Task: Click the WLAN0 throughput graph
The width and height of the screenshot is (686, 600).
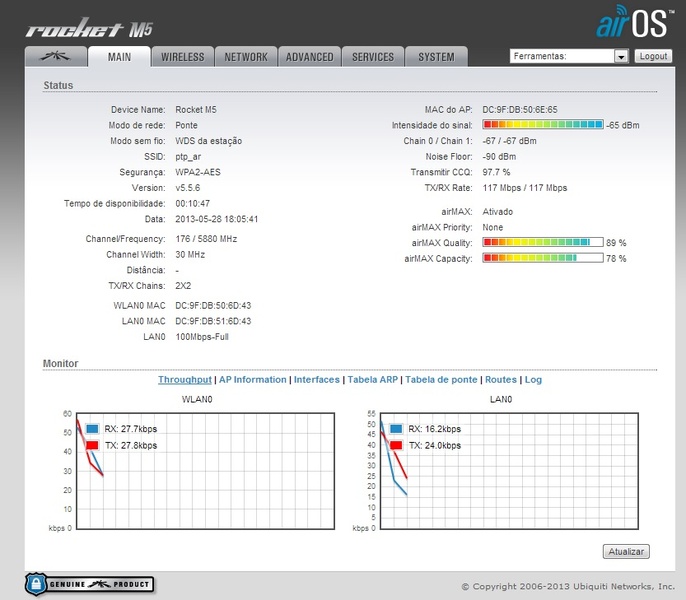Action: pyautogui.click(x=205, y=471)
